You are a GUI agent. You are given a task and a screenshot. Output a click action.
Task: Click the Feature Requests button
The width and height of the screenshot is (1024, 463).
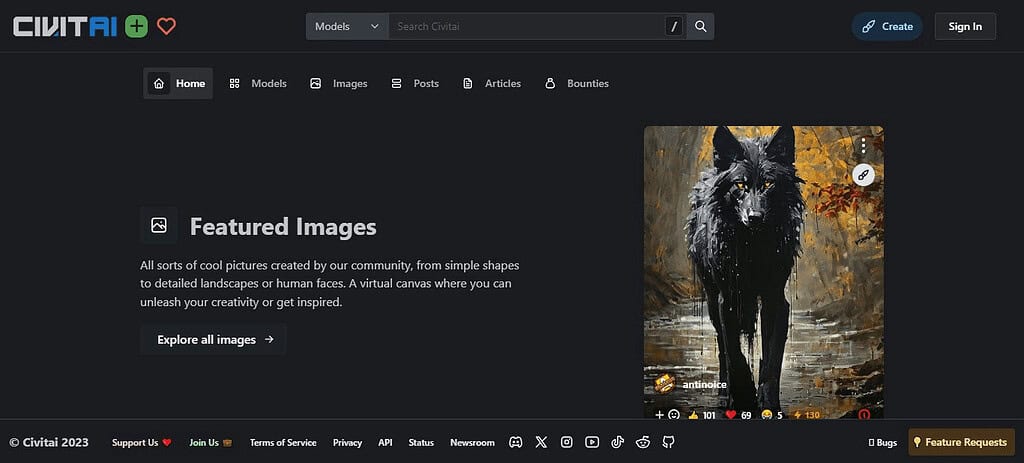pyautogui.click(x=961, y=442)
